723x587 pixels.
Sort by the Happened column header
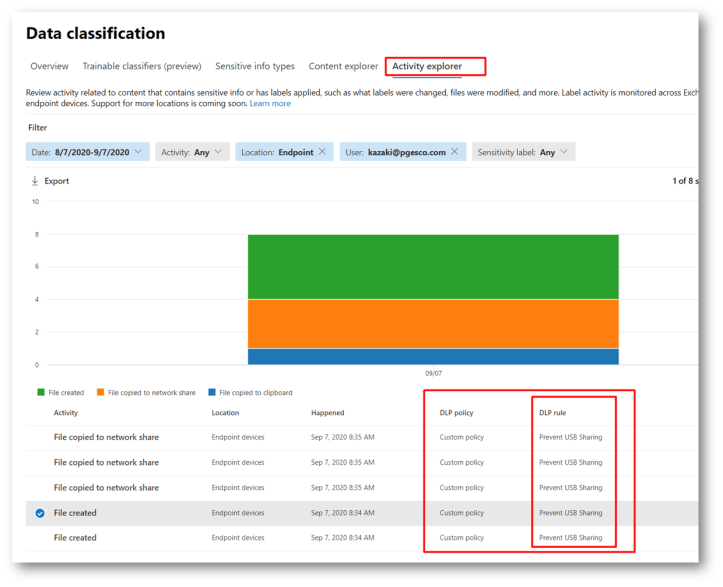(x=327, y=413)
